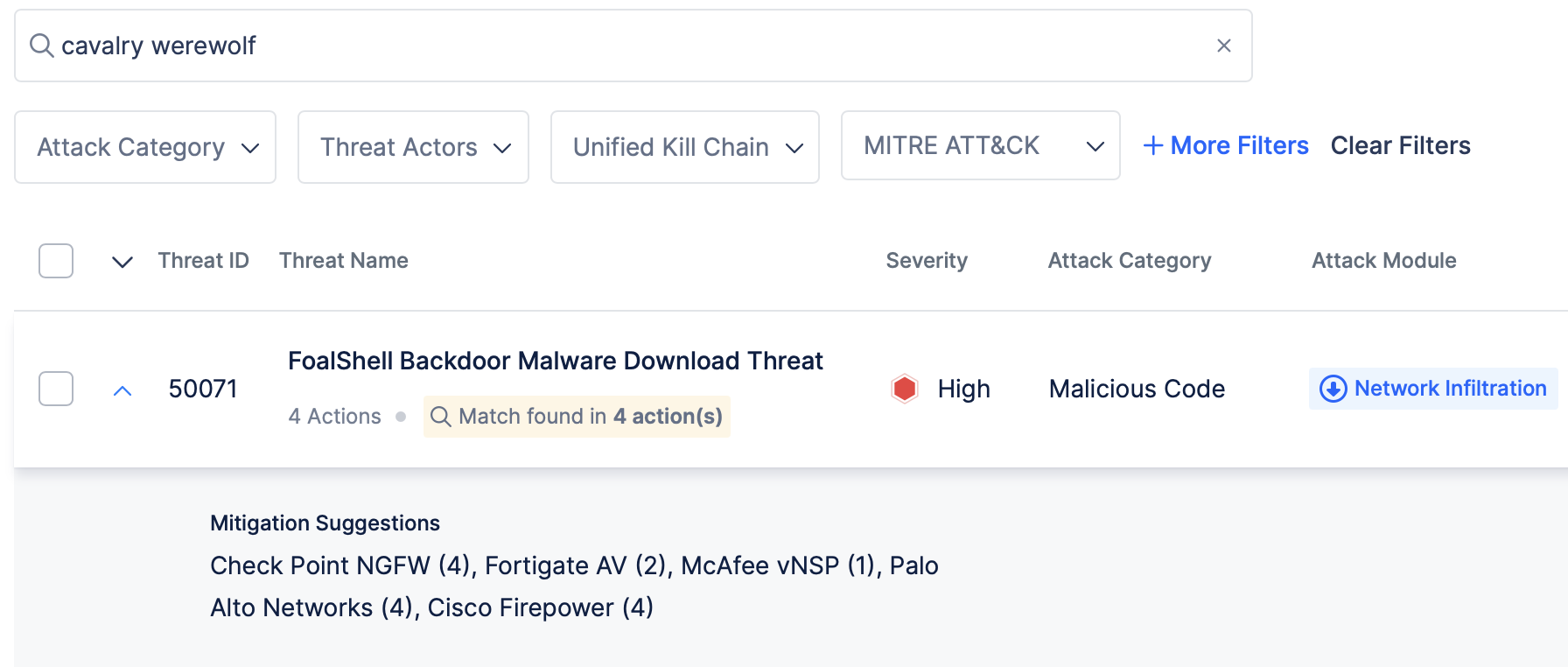
Task: Click the Severity column header
Action: click(926, 261)
